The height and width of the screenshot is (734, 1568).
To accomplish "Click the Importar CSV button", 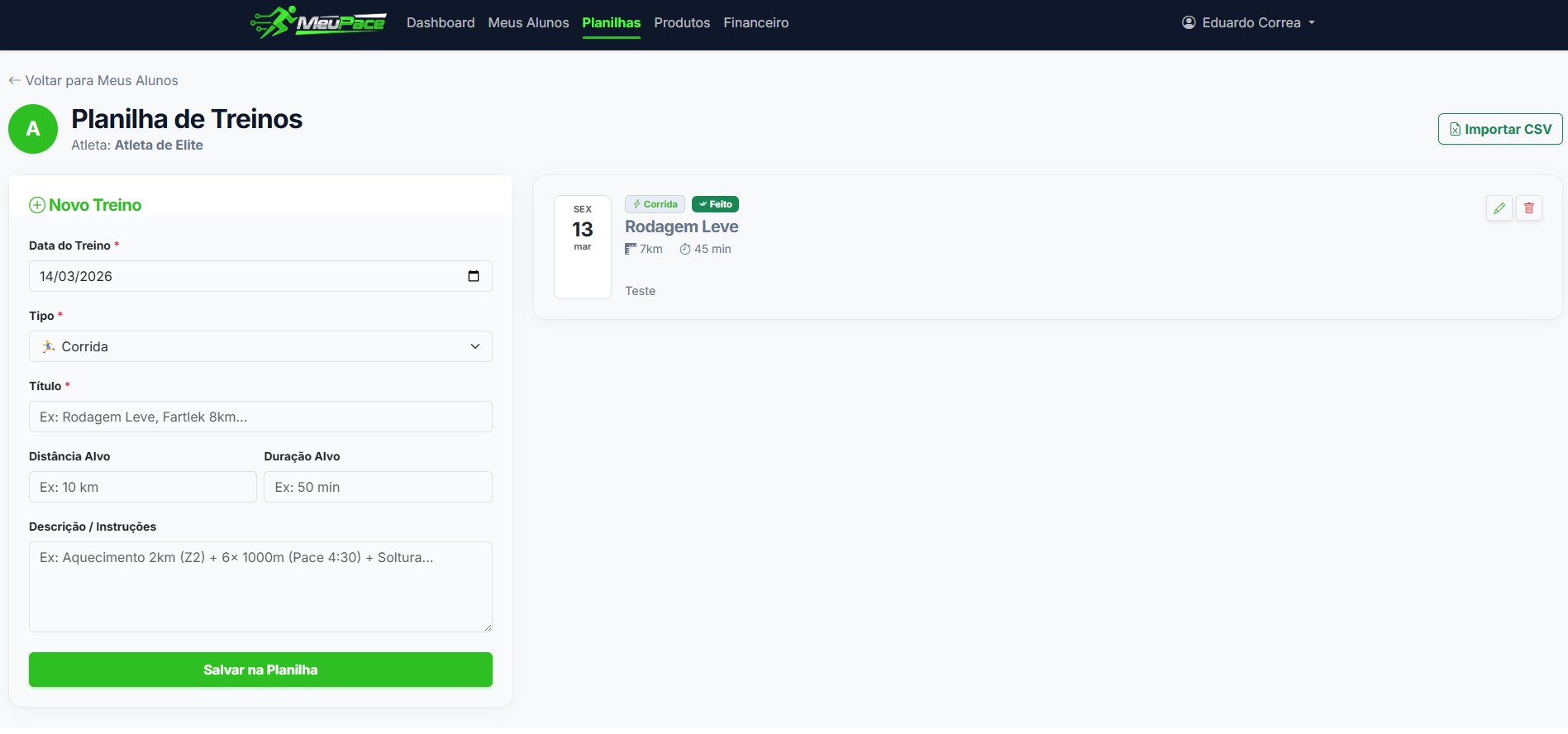I will click(x=1499, y=129).
